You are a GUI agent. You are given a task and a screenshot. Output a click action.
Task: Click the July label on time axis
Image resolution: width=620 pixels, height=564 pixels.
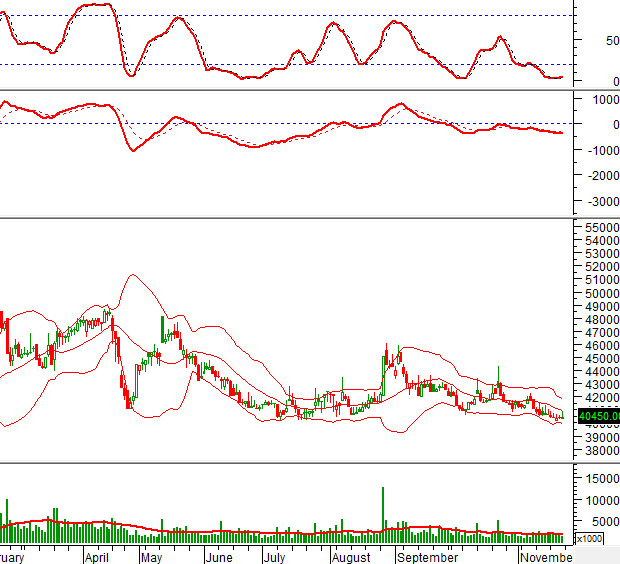click(273, 556)
